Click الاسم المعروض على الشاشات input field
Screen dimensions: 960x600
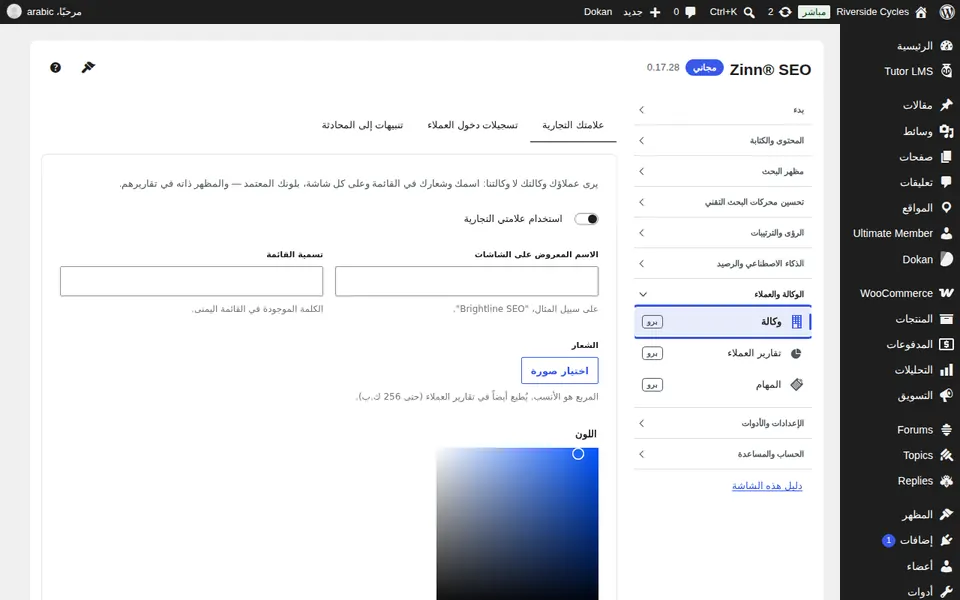(467, 281)
